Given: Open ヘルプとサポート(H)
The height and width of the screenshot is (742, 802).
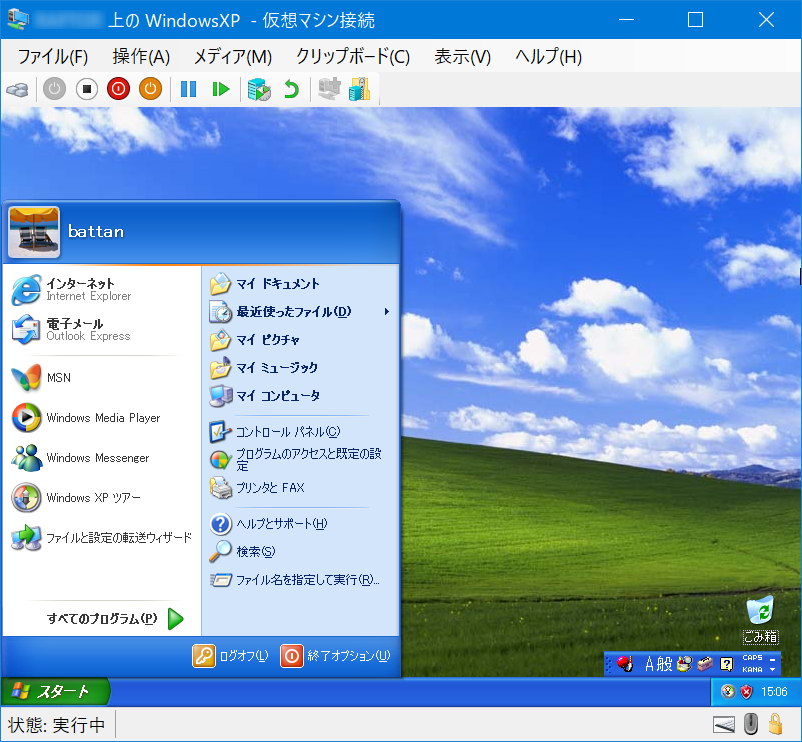Looking at the screenshot, I should click(x=300, y=524).
